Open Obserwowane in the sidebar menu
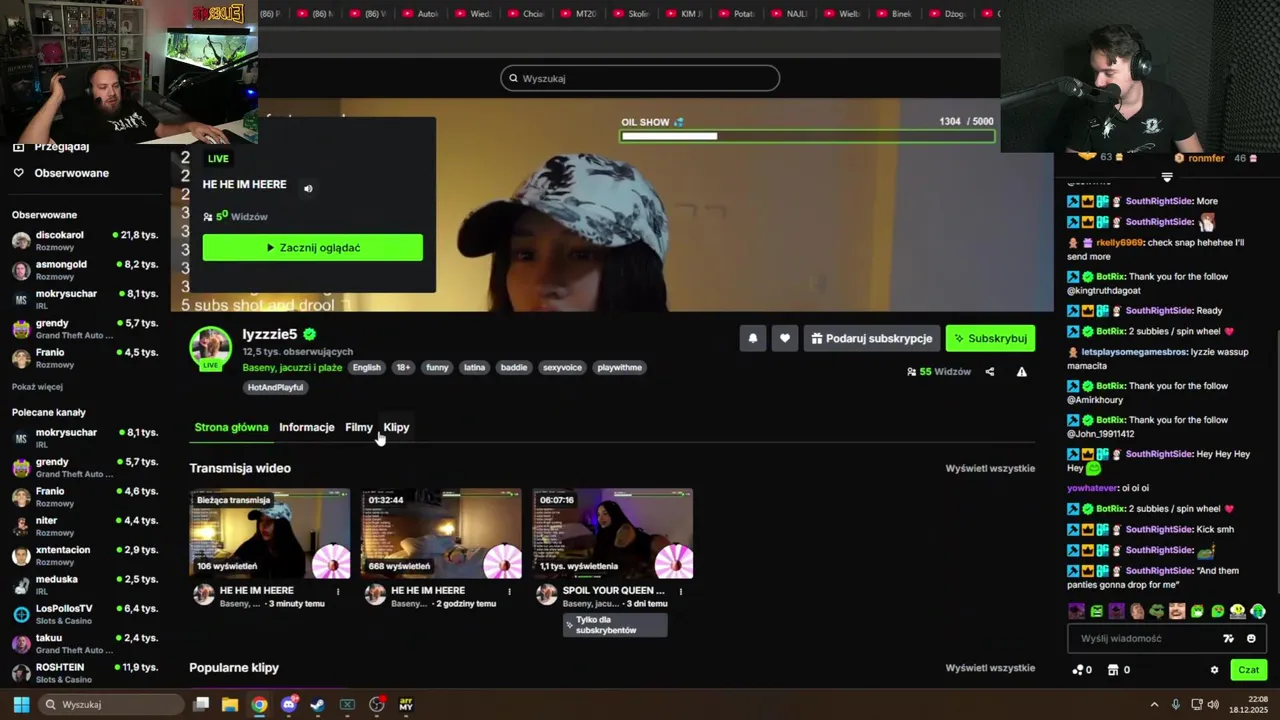Viewport: 1280px width, 720px height. tap(61, 173)
